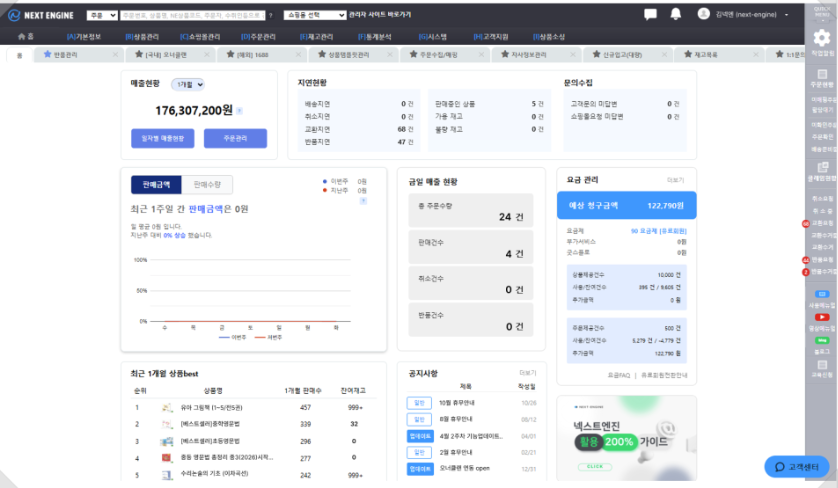Click the info icon beside 176,307,200원

click(x=239, y=111)
